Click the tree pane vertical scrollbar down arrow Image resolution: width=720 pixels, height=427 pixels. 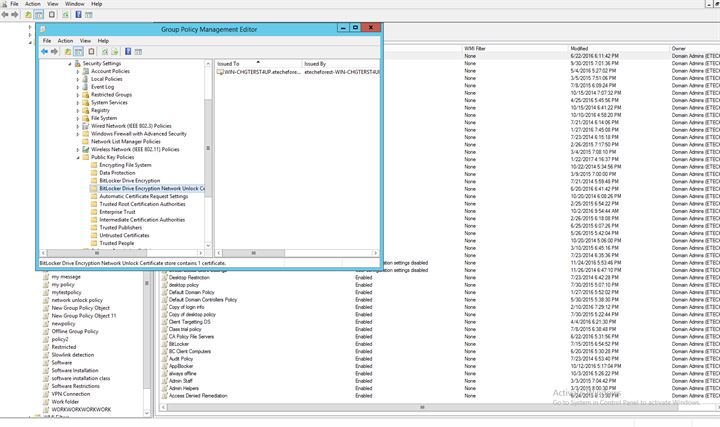click(x=207, y=246)
